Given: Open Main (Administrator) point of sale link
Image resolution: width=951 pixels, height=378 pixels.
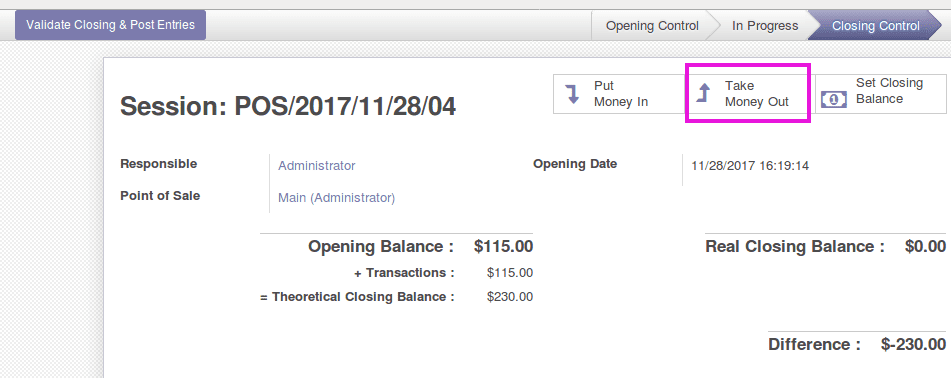Looking at the screenshot, I should [x=337, y=198].
